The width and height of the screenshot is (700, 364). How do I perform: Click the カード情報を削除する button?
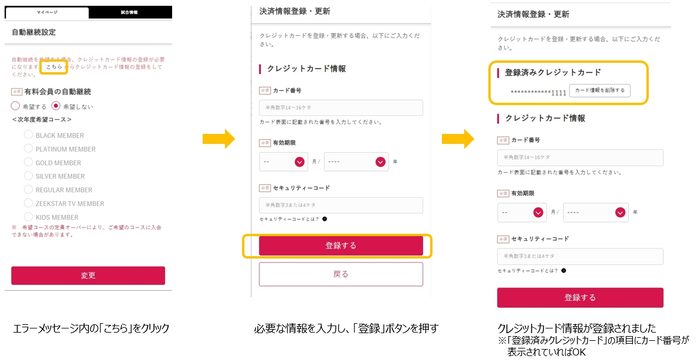tap(600, 90)
